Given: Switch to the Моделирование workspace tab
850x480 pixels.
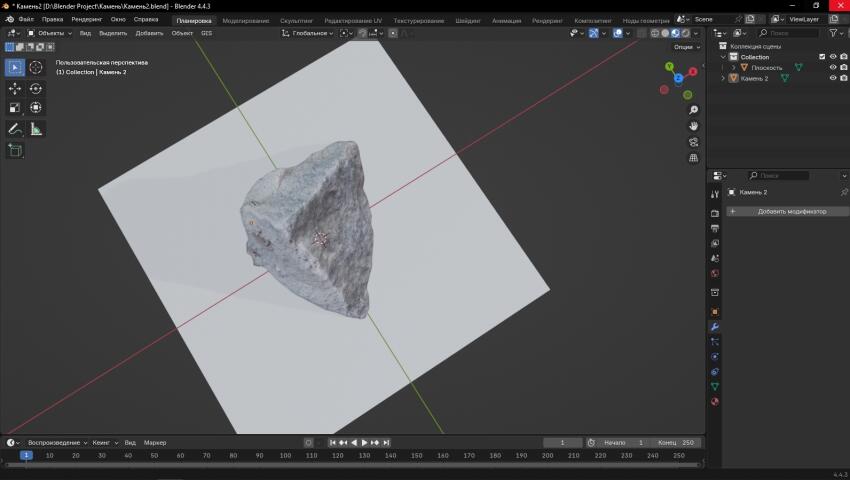Looking at the screenshot, I should (246, 21).
